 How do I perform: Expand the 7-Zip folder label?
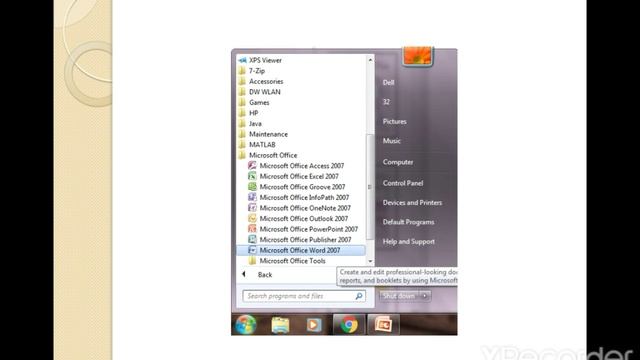click(x=257, y=71)
